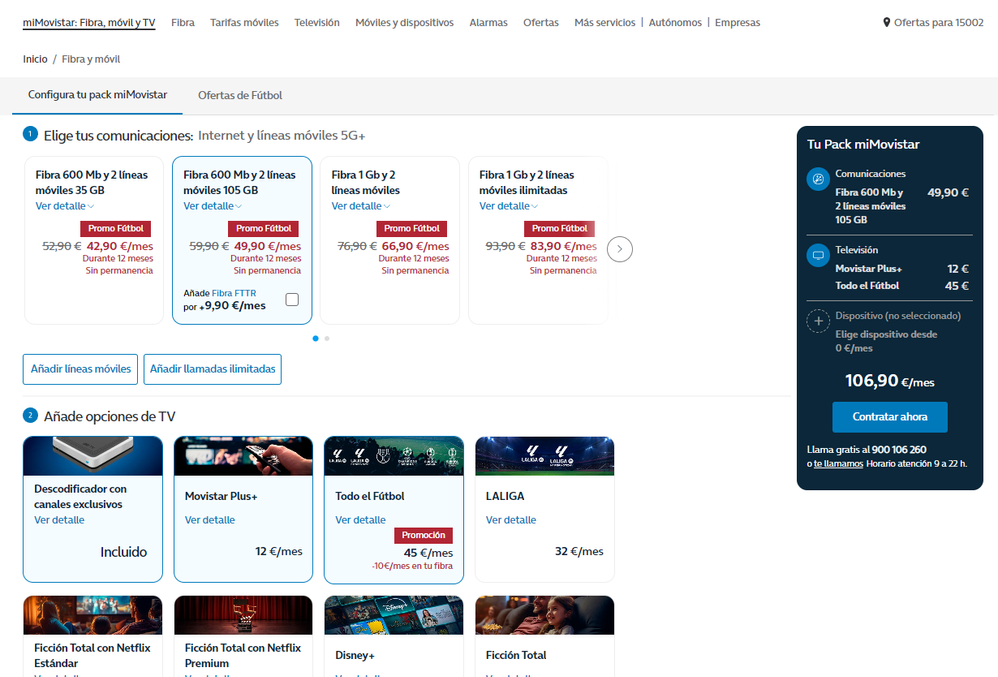Image resolution: width=998 pixels, height=677 pixels.
Task: Click the second carousel pagination dot
Action: 327,339
